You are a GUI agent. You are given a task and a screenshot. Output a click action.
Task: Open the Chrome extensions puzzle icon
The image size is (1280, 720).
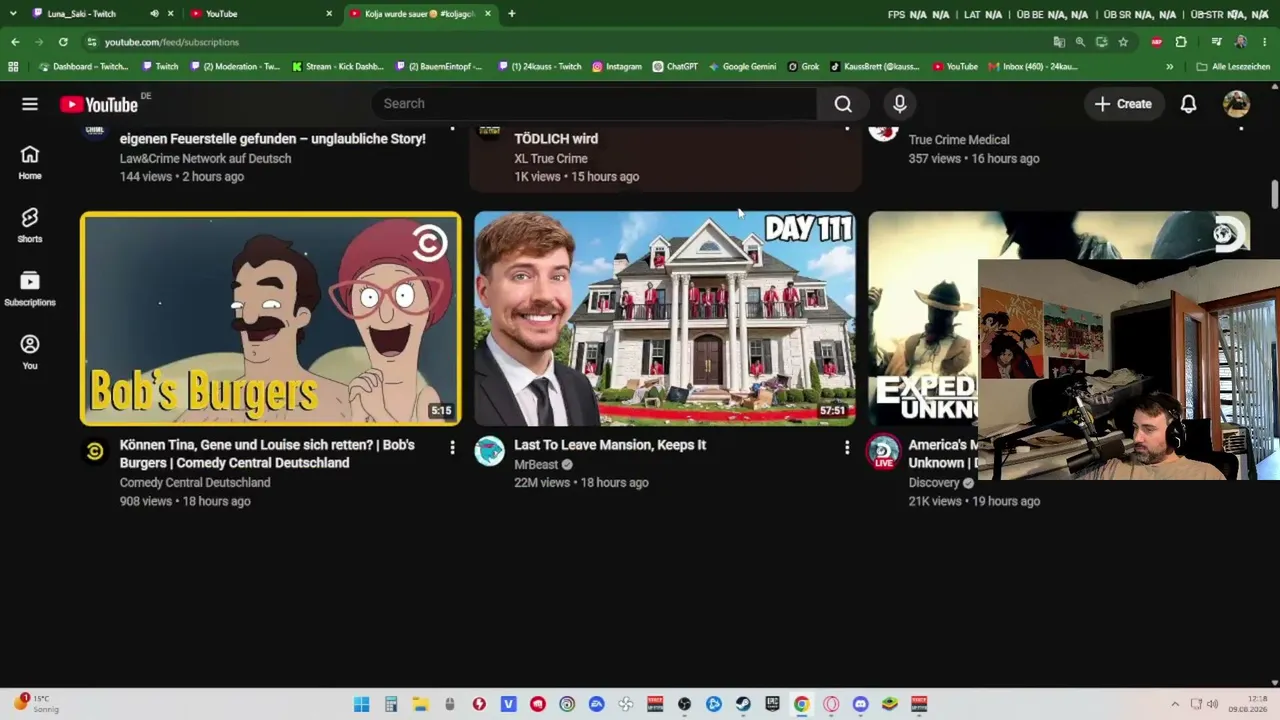[1181, 42]
